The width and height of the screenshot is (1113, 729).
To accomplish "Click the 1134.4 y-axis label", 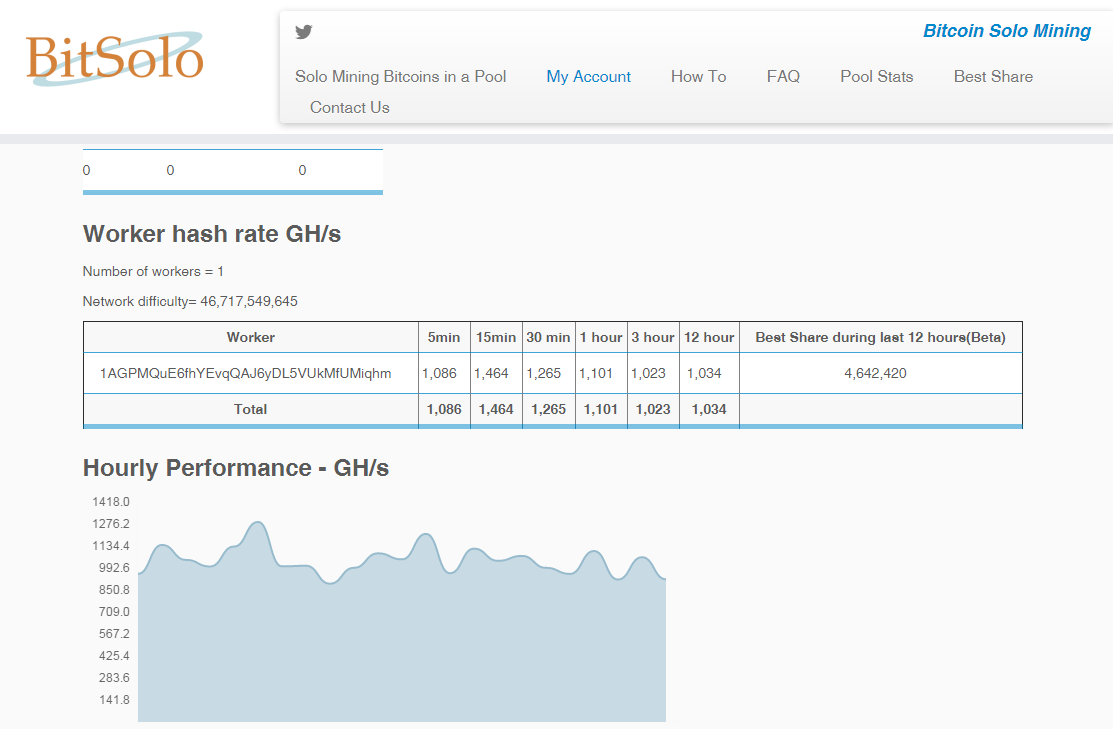I will click(111, 546).
